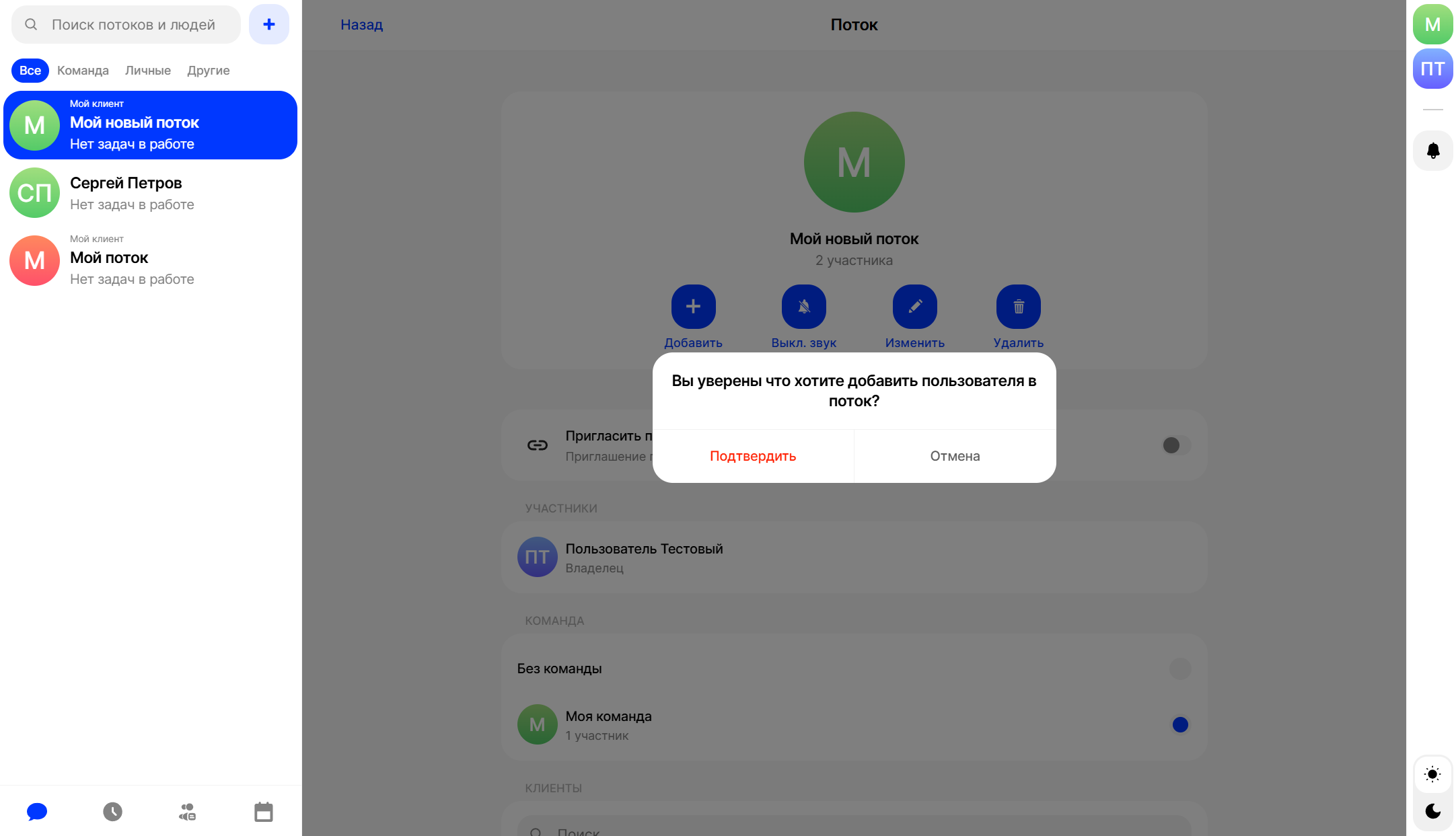Select Моя команда radio button
The height and width of the screenshot is (836, 1456).
click(1179, 724)
